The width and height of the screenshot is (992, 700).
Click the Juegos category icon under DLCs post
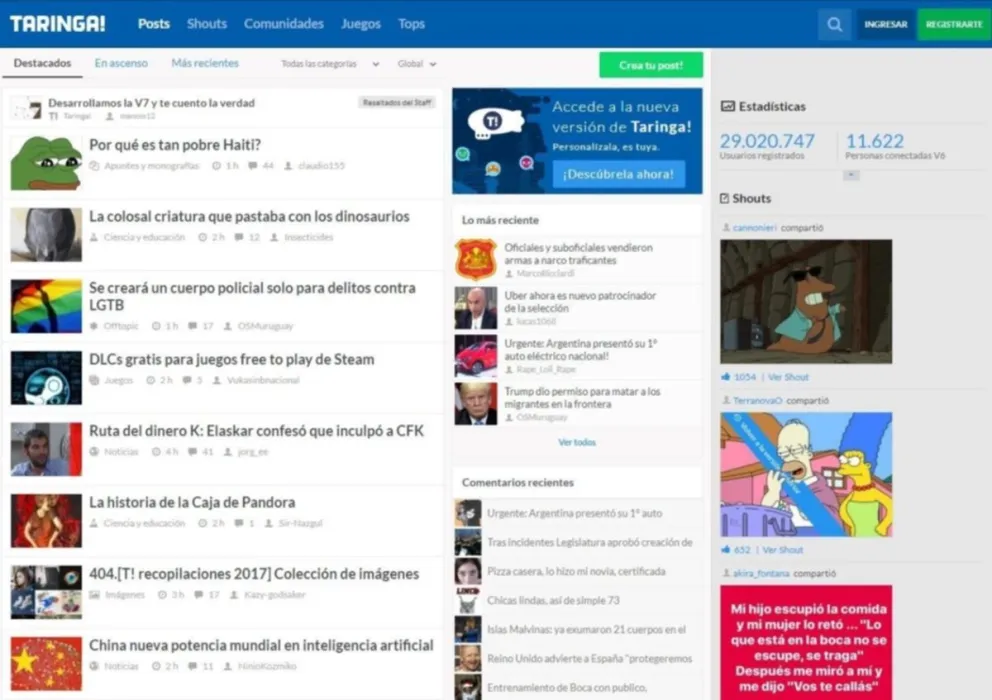92,380
